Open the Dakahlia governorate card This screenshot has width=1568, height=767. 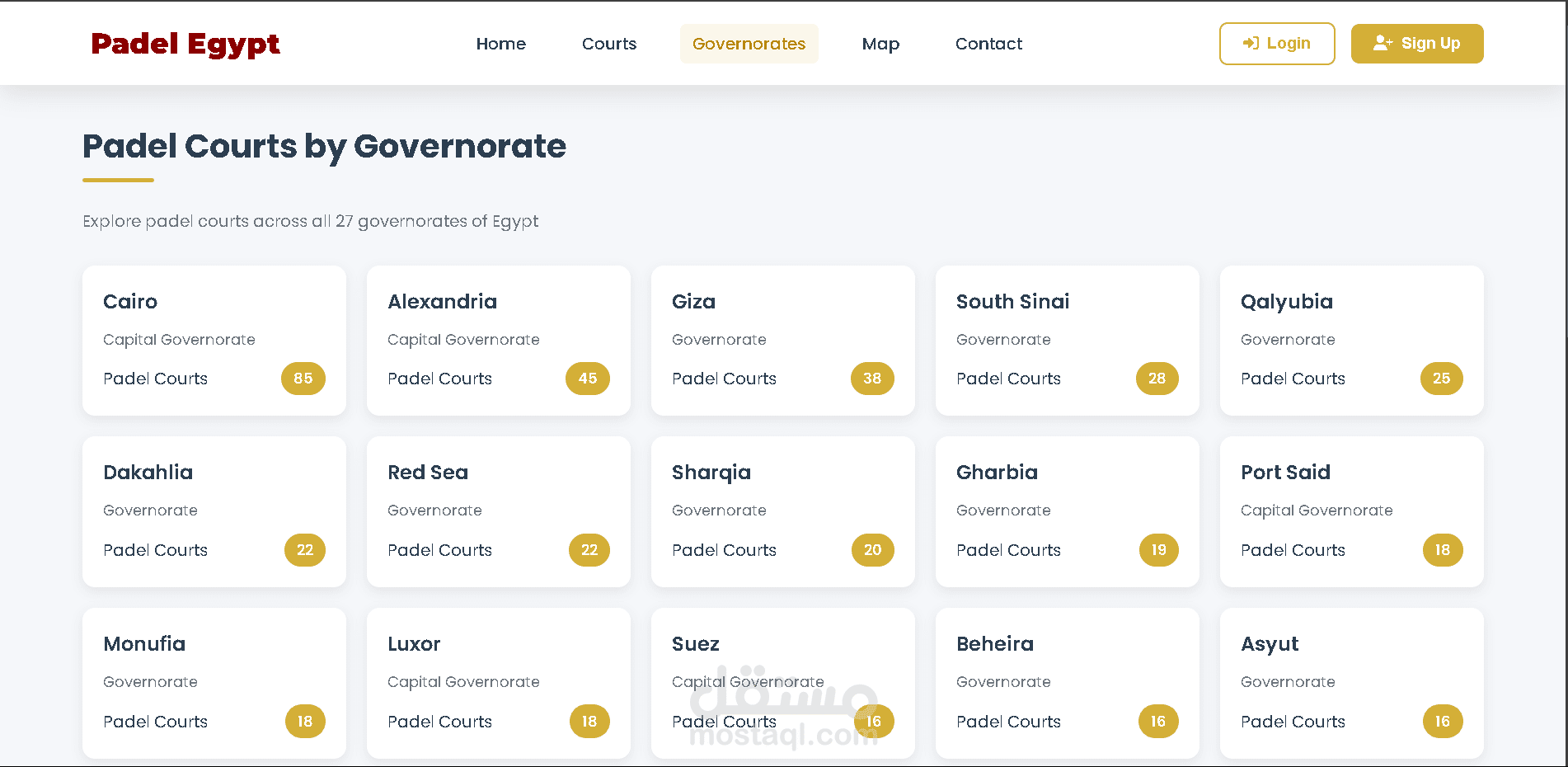coord(214,512)
